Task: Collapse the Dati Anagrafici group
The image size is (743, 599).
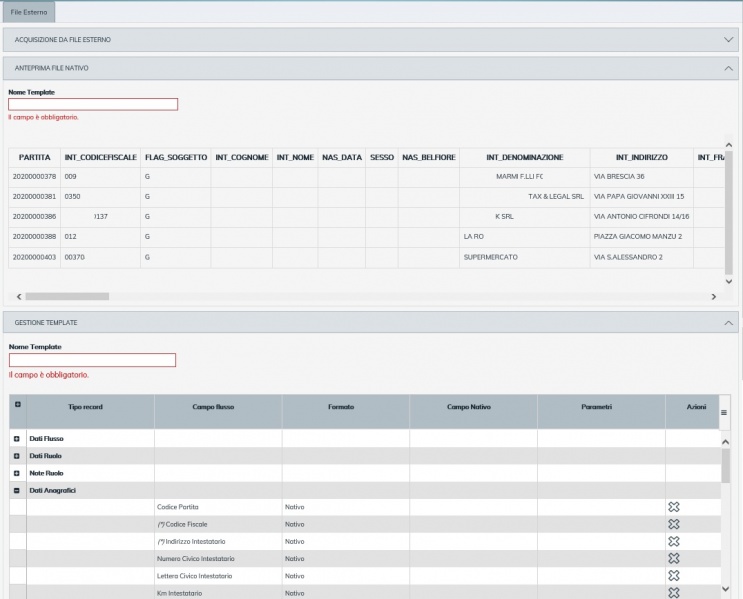Action: point(17,490)
